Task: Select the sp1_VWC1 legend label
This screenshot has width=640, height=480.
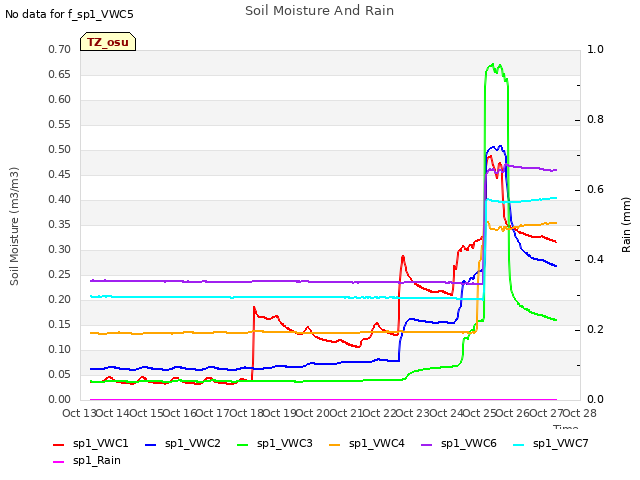Action: point(100,444)
